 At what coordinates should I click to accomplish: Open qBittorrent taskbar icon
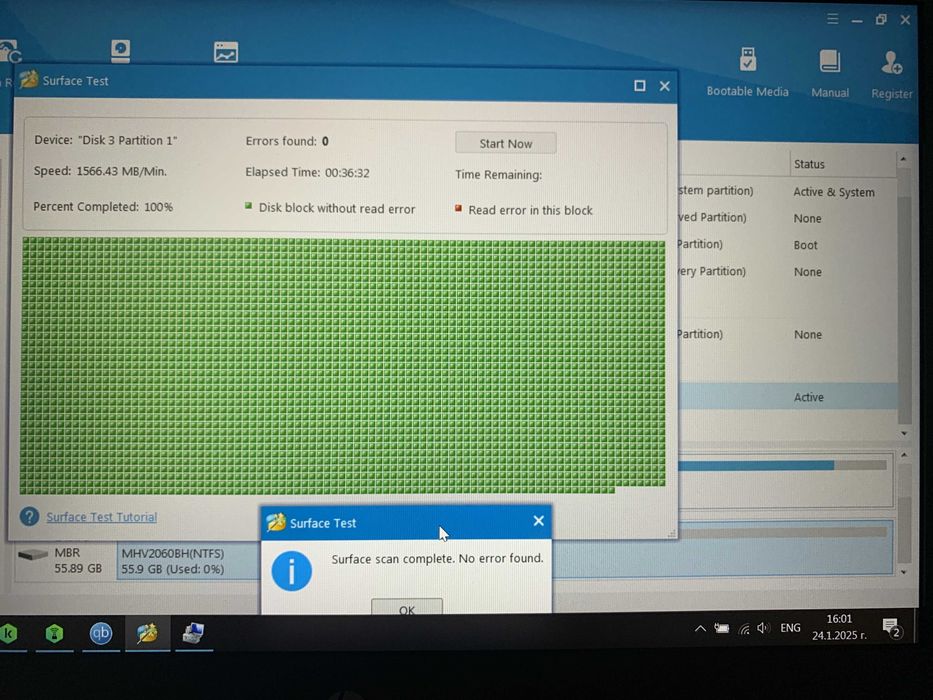tap(101, 633)
